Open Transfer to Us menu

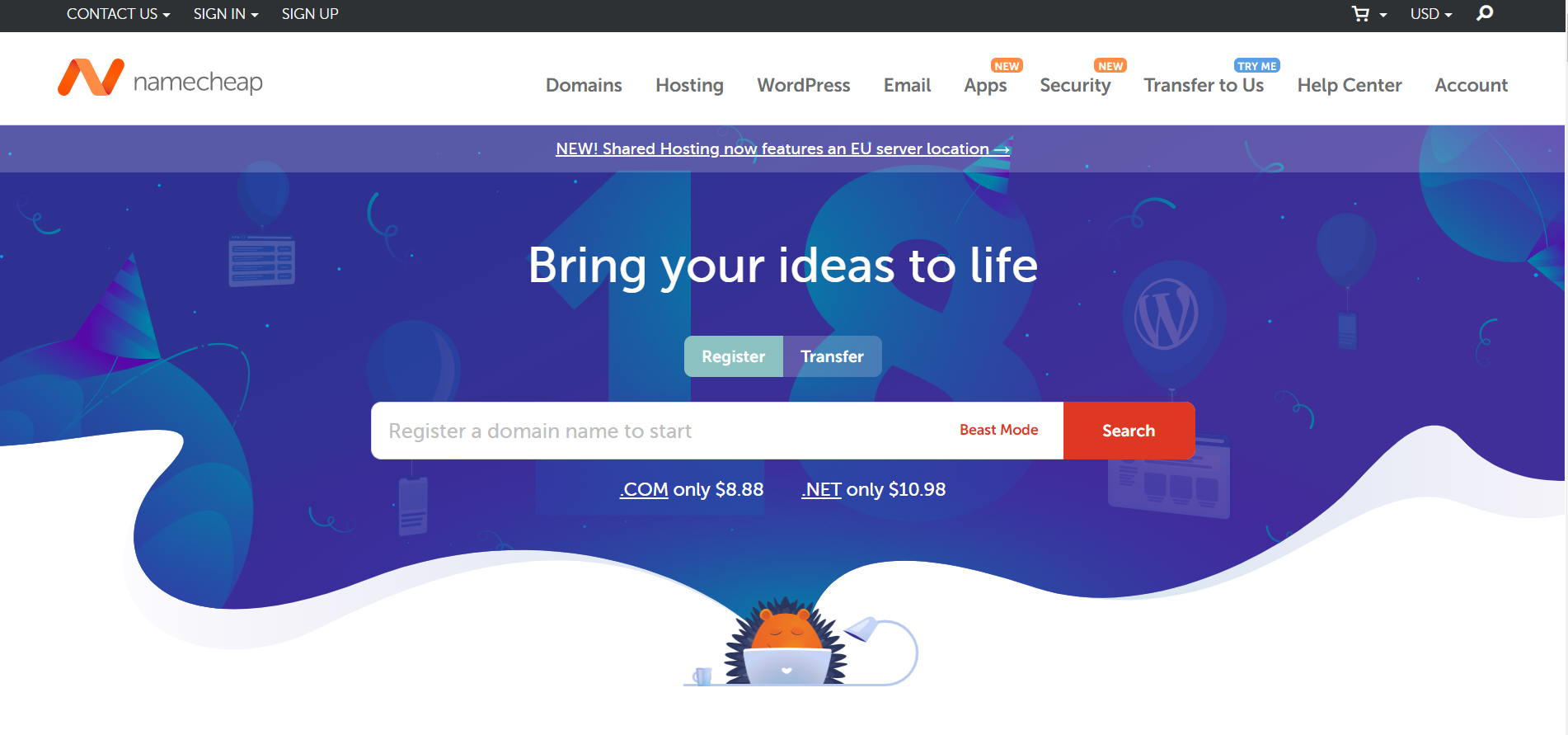point(1204,85)
